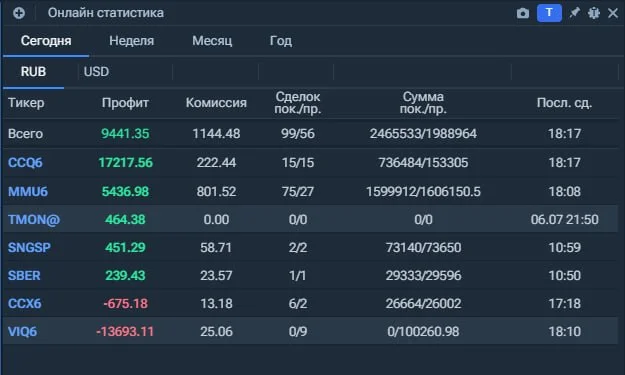625x375 pixels.
Task: Click the plus icon beside Онлайн статистика
Action: point(19,13)
